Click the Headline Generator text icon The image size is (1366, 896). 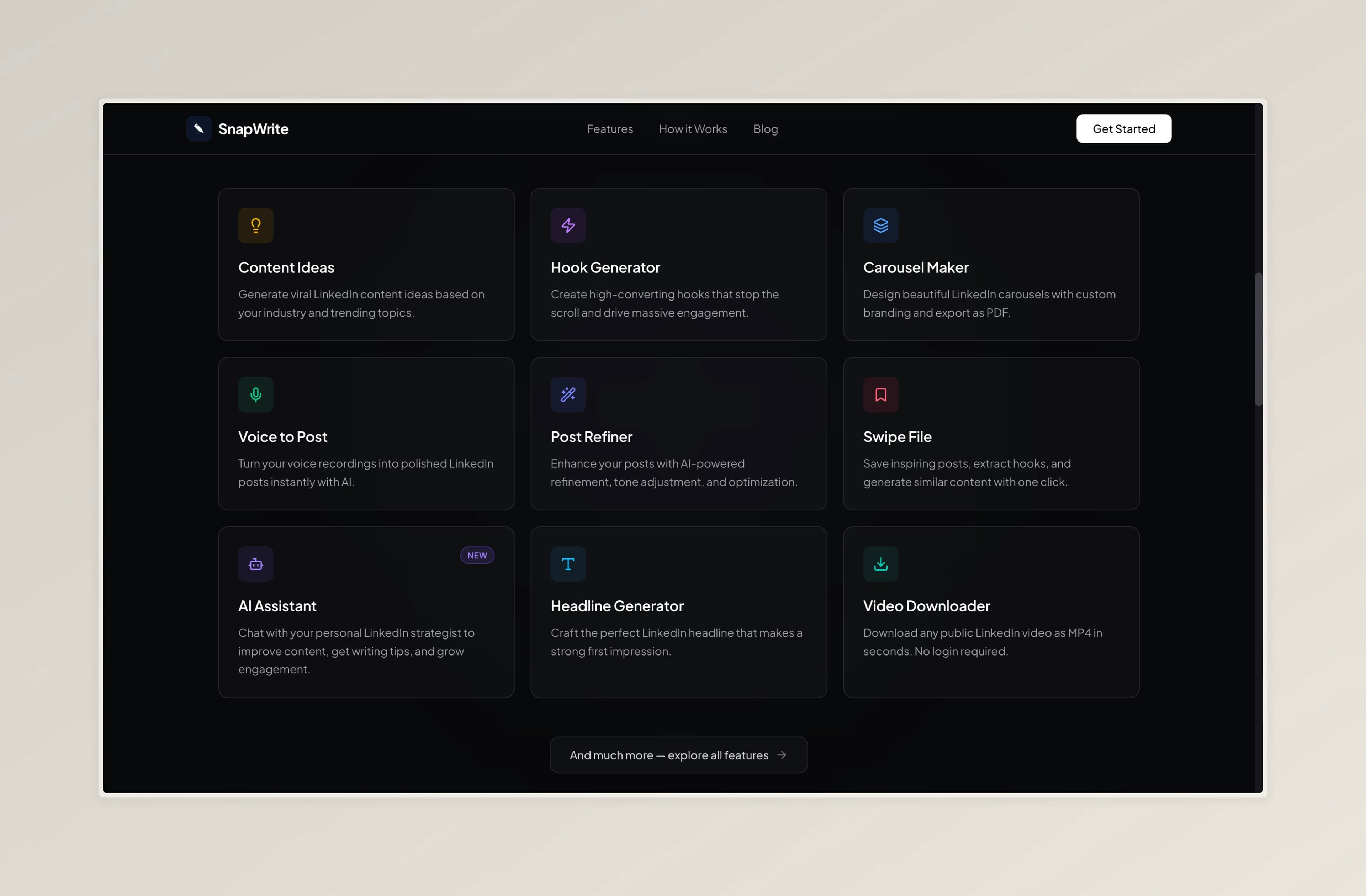[568, 564]
